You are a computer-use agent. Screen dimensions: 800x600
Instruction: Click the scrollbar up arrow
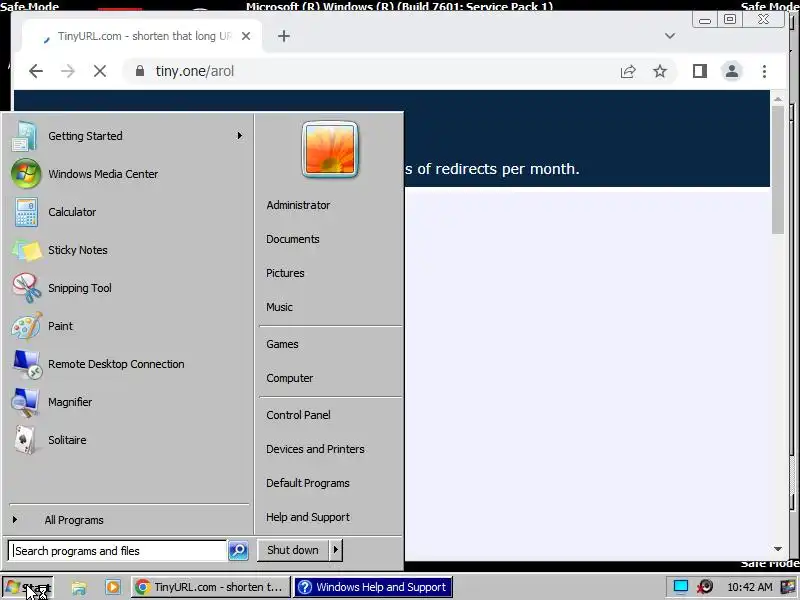click(778, 99)
